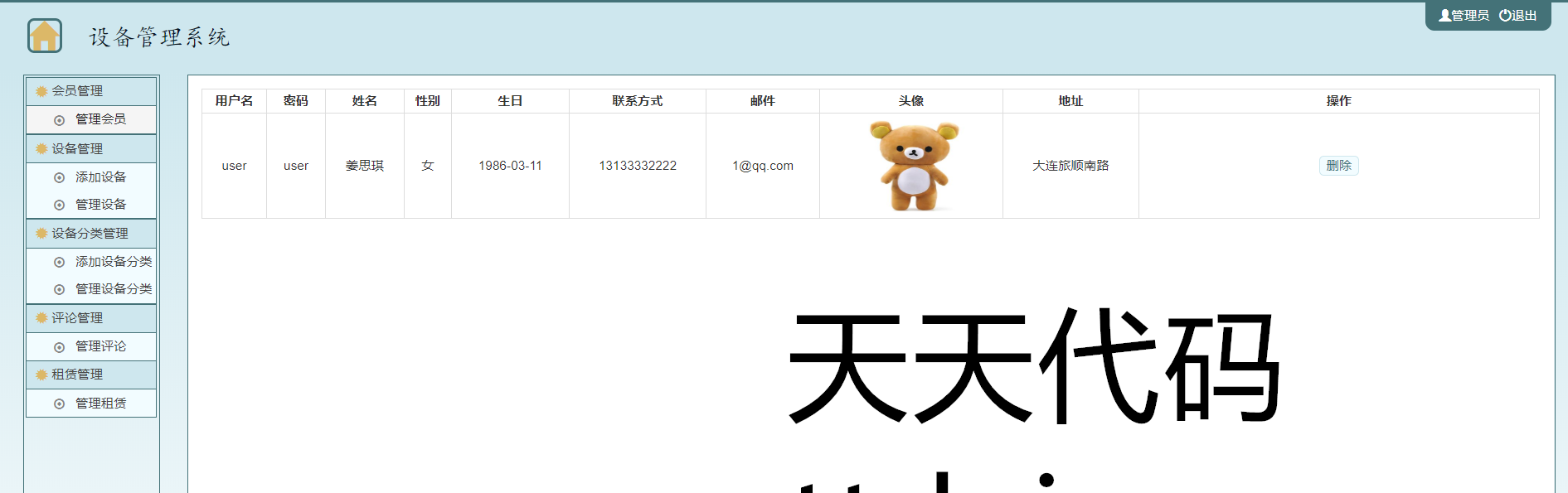
Task: Click the star icon beside 会员管理
Action: coord(41,91)
